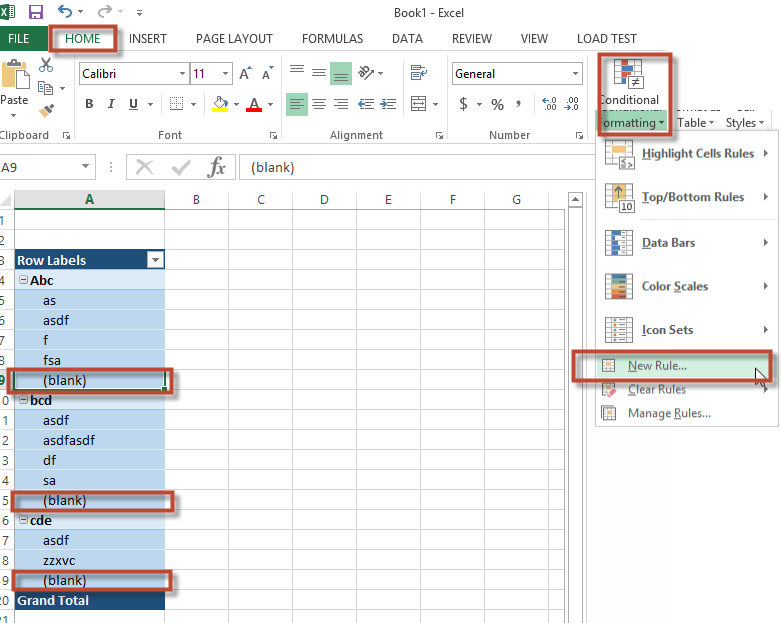Click Decrease Indent icon
This screenshot has height=623, width=781.
coord(366,104)
